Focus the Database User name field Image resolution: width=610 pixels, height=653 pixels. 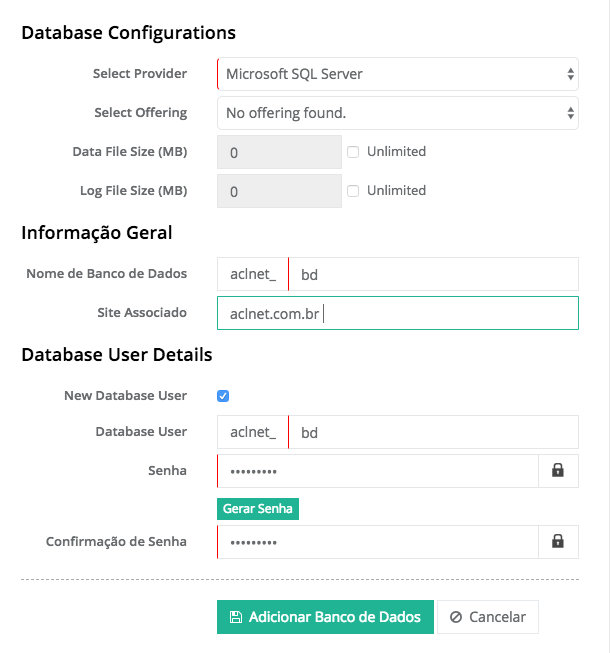[x=432, y=432]
